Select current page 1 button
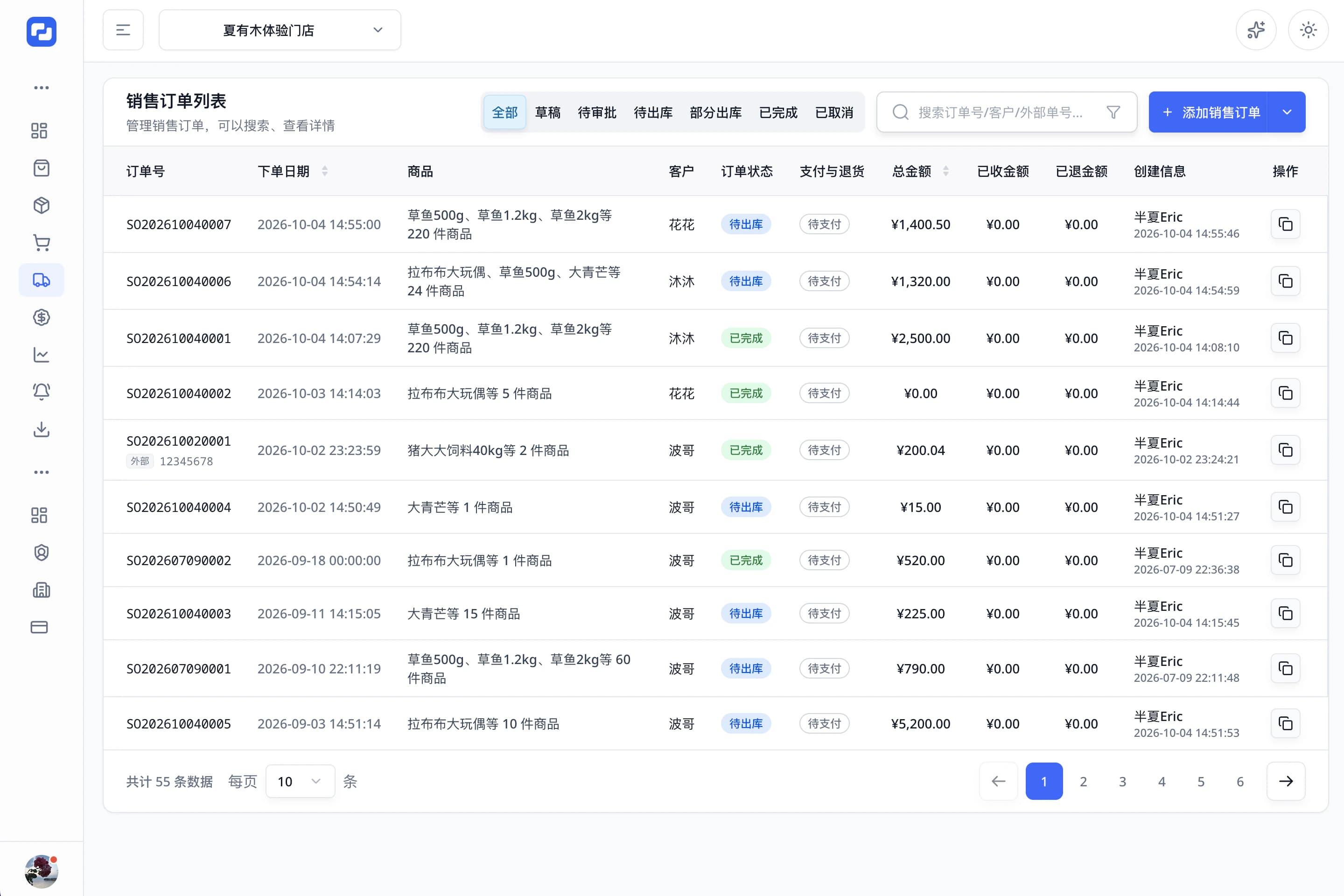Viewport: 1344px width, 896px height. coord(1044,781)
